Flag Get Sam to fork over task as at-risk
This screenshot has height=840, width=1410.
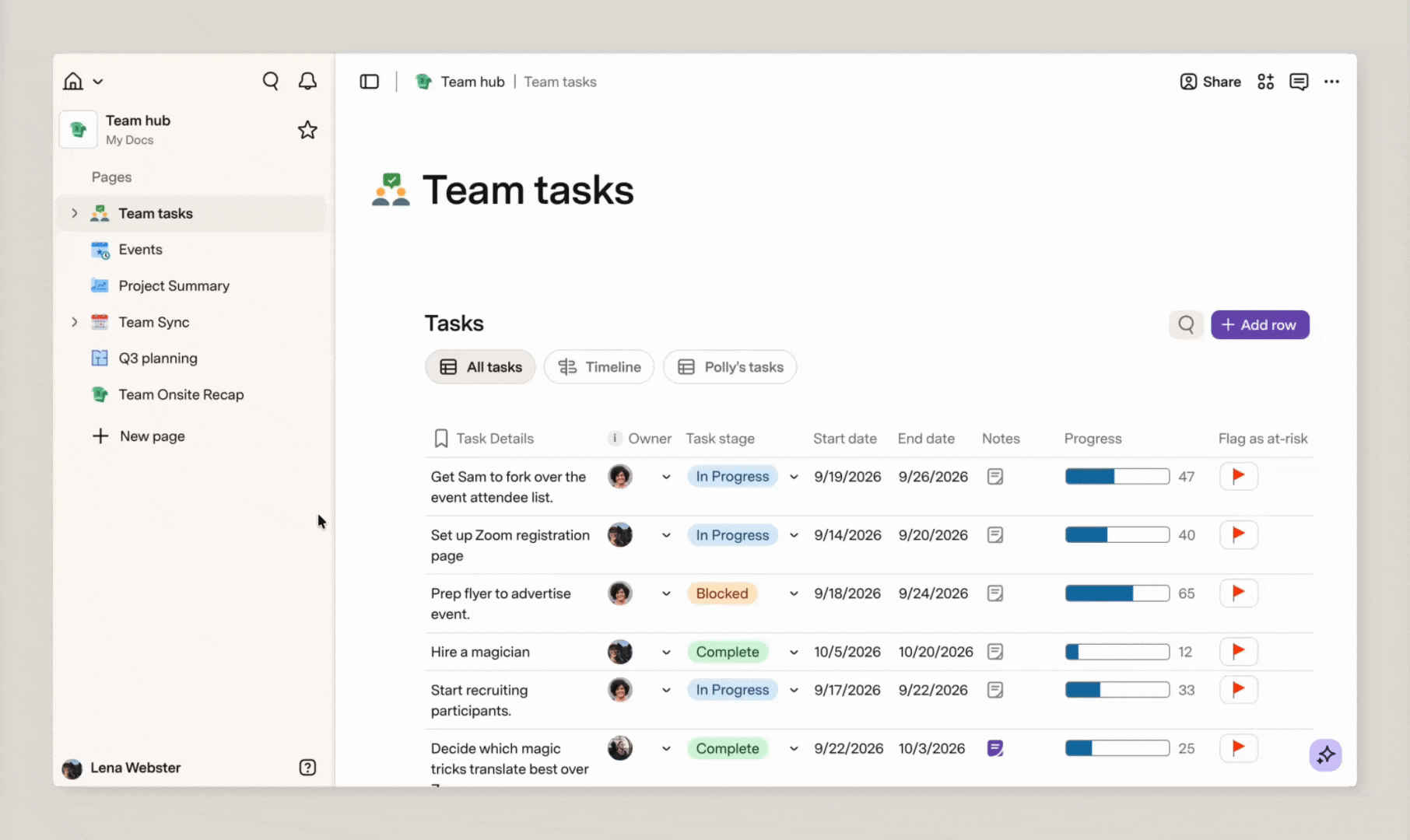1239,476
